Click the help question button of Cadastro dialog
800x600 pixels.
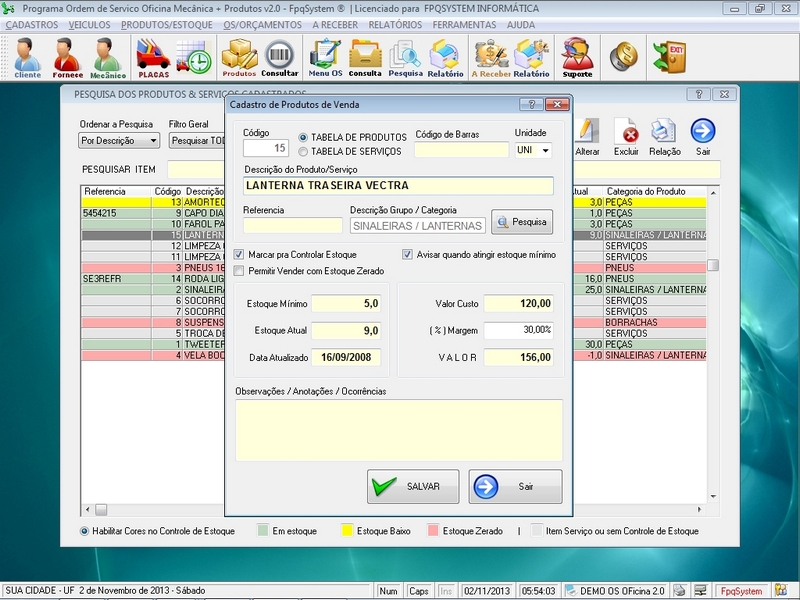[531, 104]
